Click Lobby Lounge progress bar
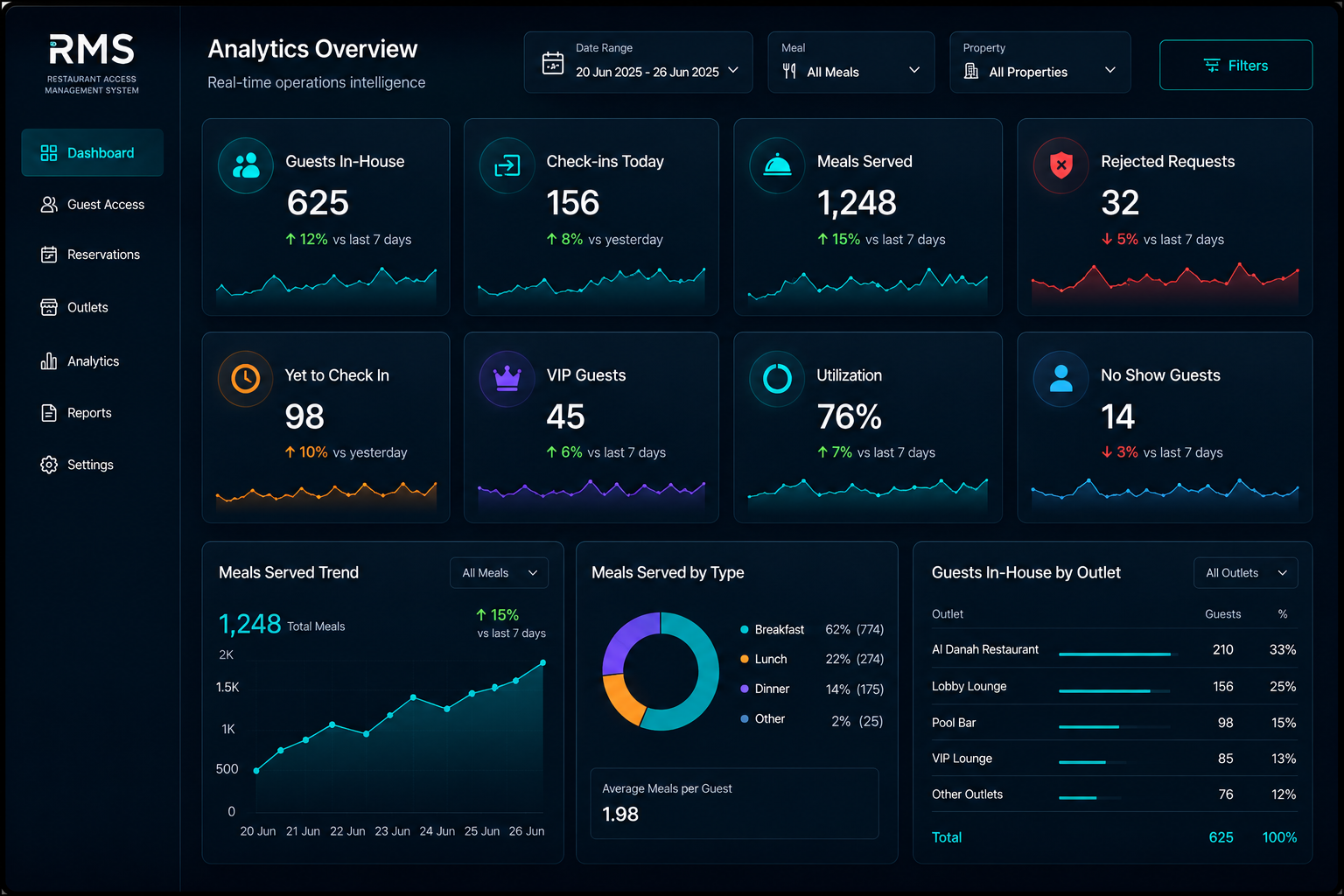The image size is (1344, 896). pos(1115,691)
